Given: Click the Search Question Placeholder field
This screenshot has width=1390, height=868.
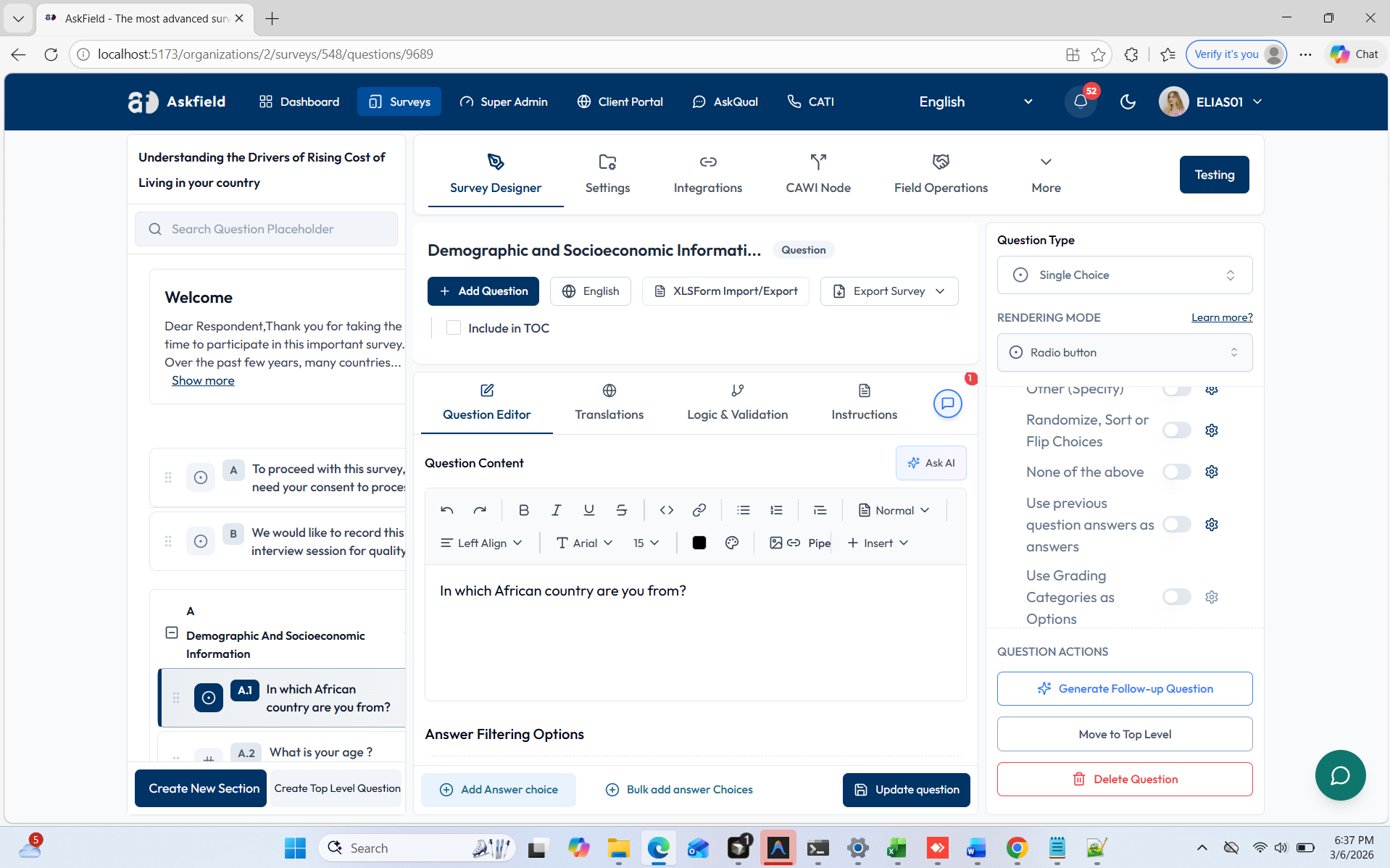Looking at the screenshot, I should click(x=266, y=229).
